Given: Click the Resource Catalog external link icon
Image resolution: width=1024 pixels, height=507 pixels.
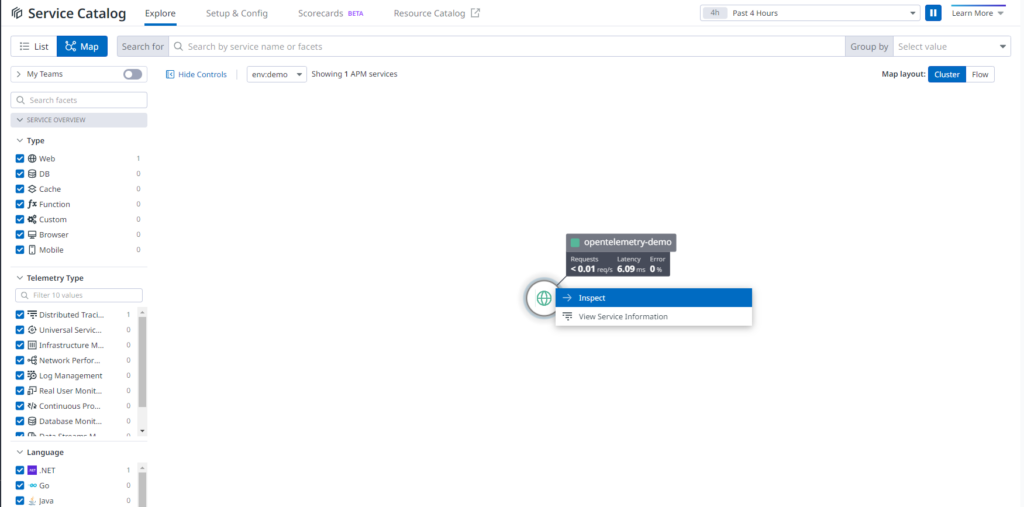Looking at the screenshot, I should [x=475, y=13].
